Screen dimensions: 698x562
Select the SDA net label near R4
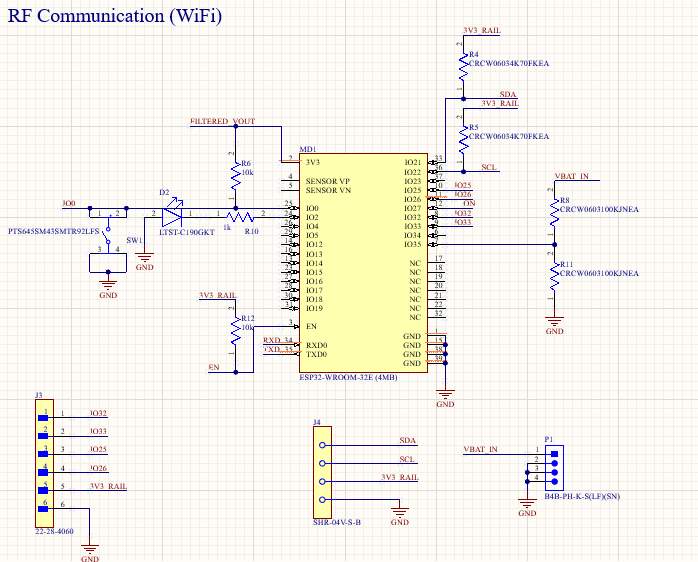(x=507, y=94)
